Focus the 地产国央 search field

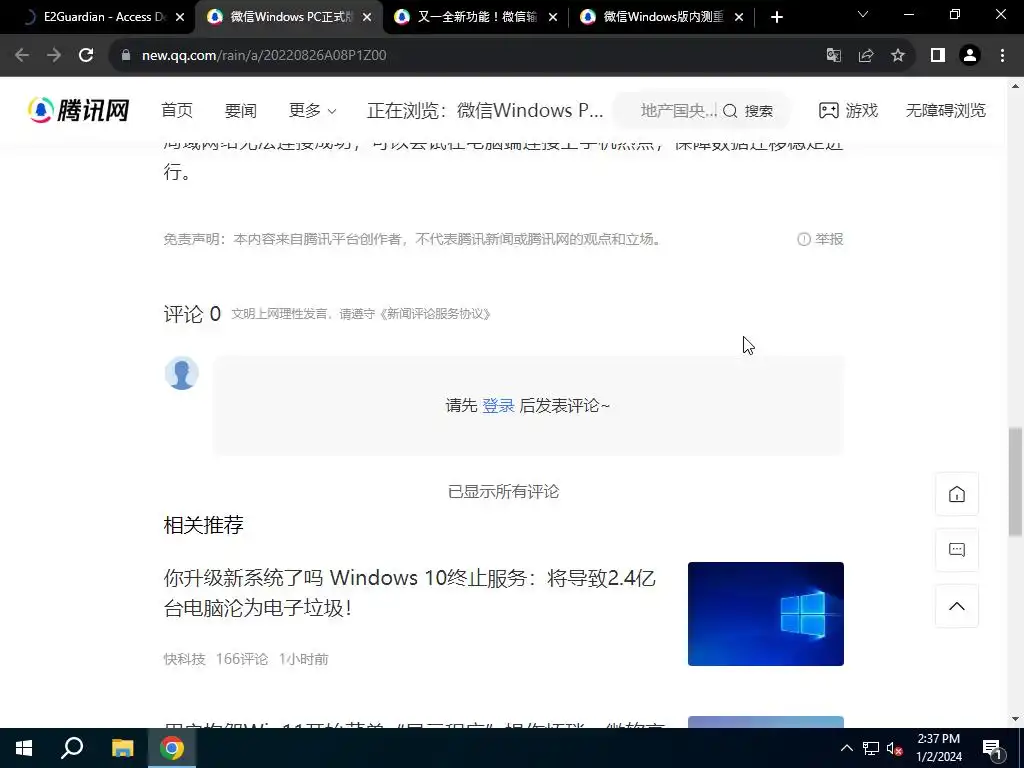(678, 110)
